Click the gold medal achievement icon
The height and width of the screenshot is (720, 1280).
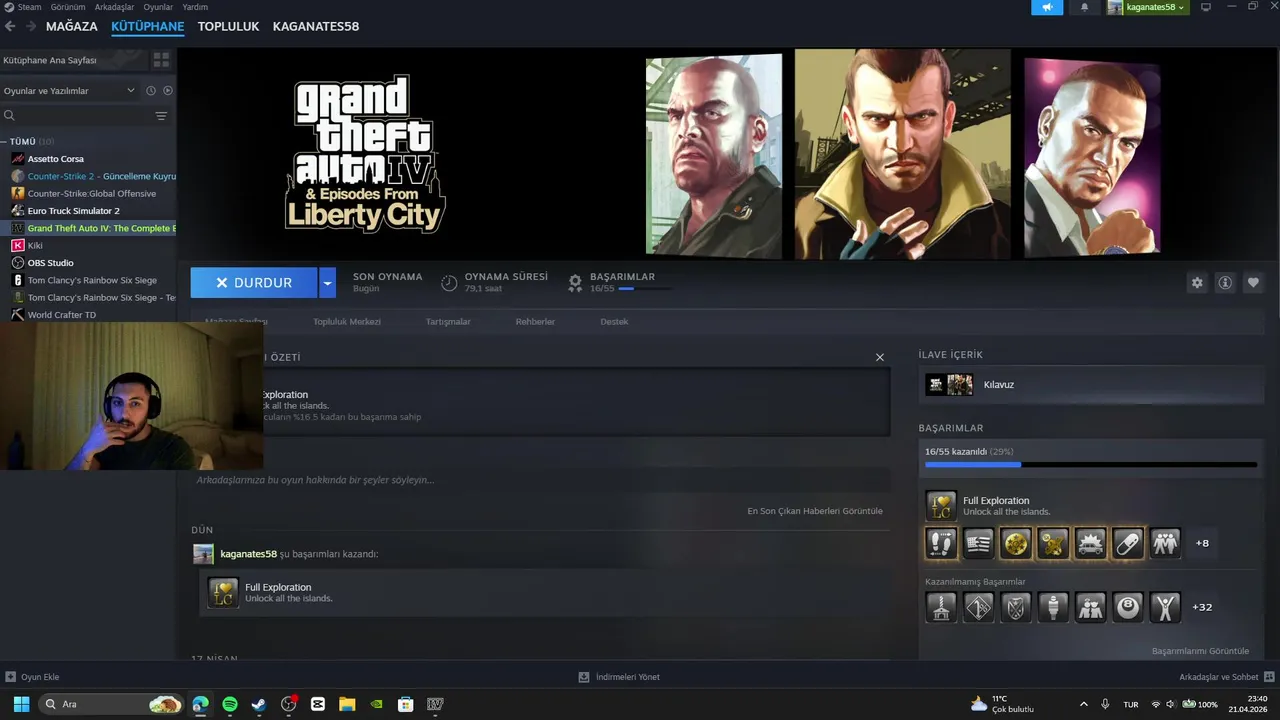click(x=1016, y=543)
